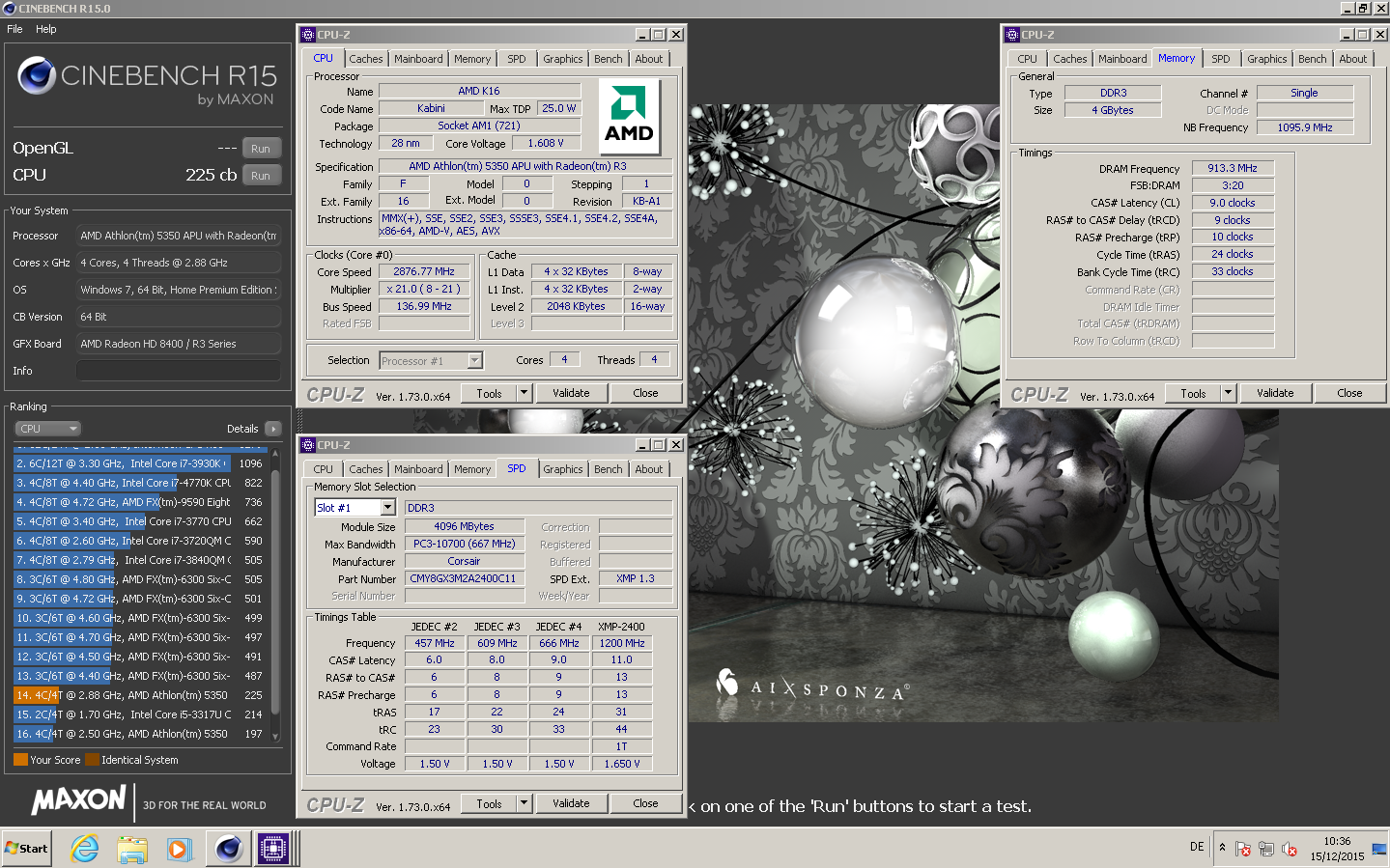Screen dimensions: 1390x868
Task: Select ranking row 14 Athlon 5350 at 2.88 GHz
Action: click(x=139, y=695)
